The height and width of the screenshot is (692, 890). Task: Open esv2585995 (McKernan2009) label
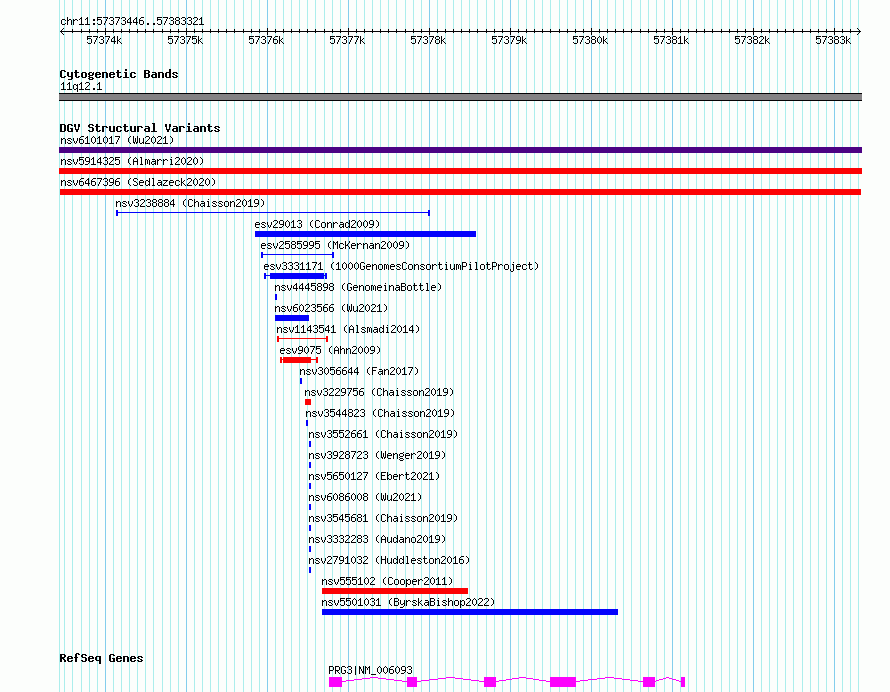click(x=335, y=245)
